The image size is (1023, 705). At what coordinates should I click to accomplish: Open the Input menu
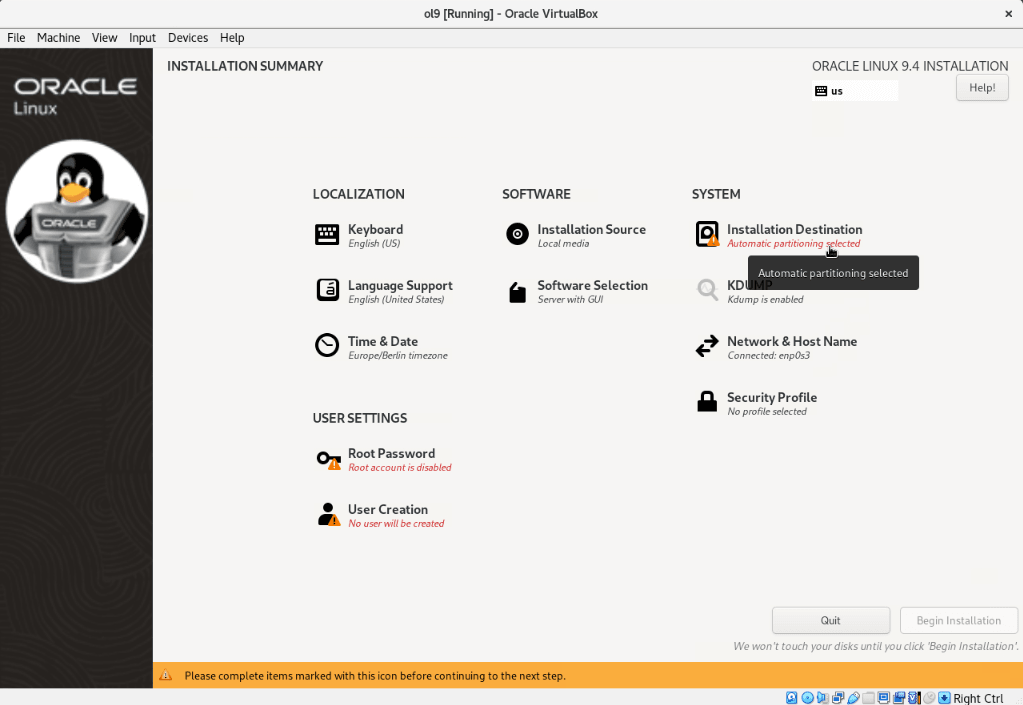[142, 38]
